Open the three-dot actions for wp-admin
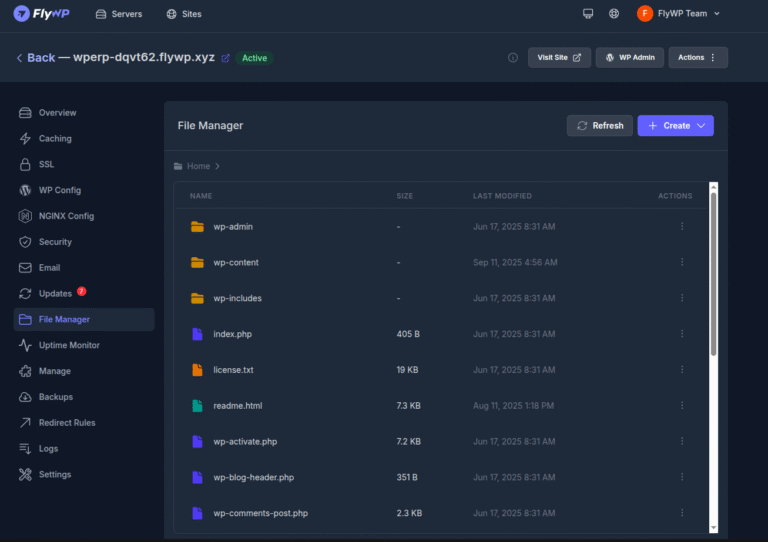768x542 pixels. click(x=682, y=227)
